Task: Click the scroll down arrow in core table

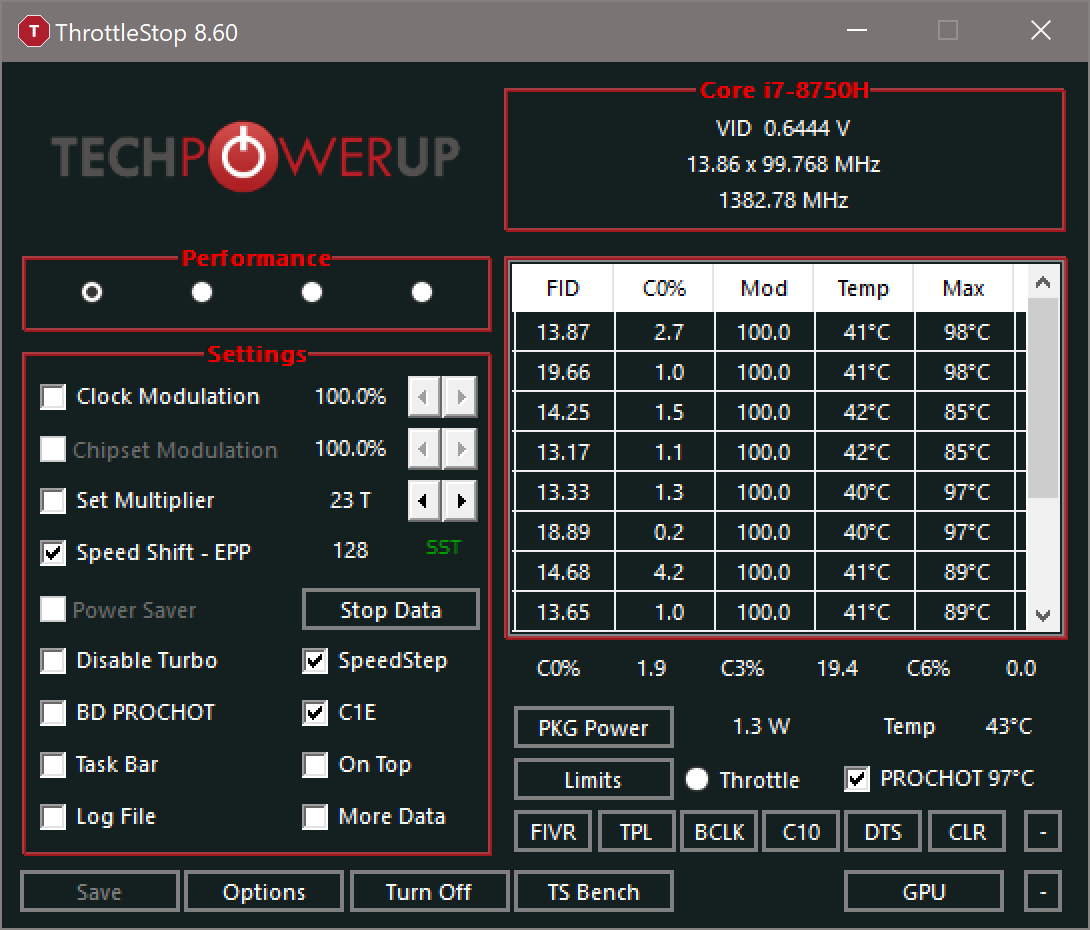Action: (x=1043, y=615)
